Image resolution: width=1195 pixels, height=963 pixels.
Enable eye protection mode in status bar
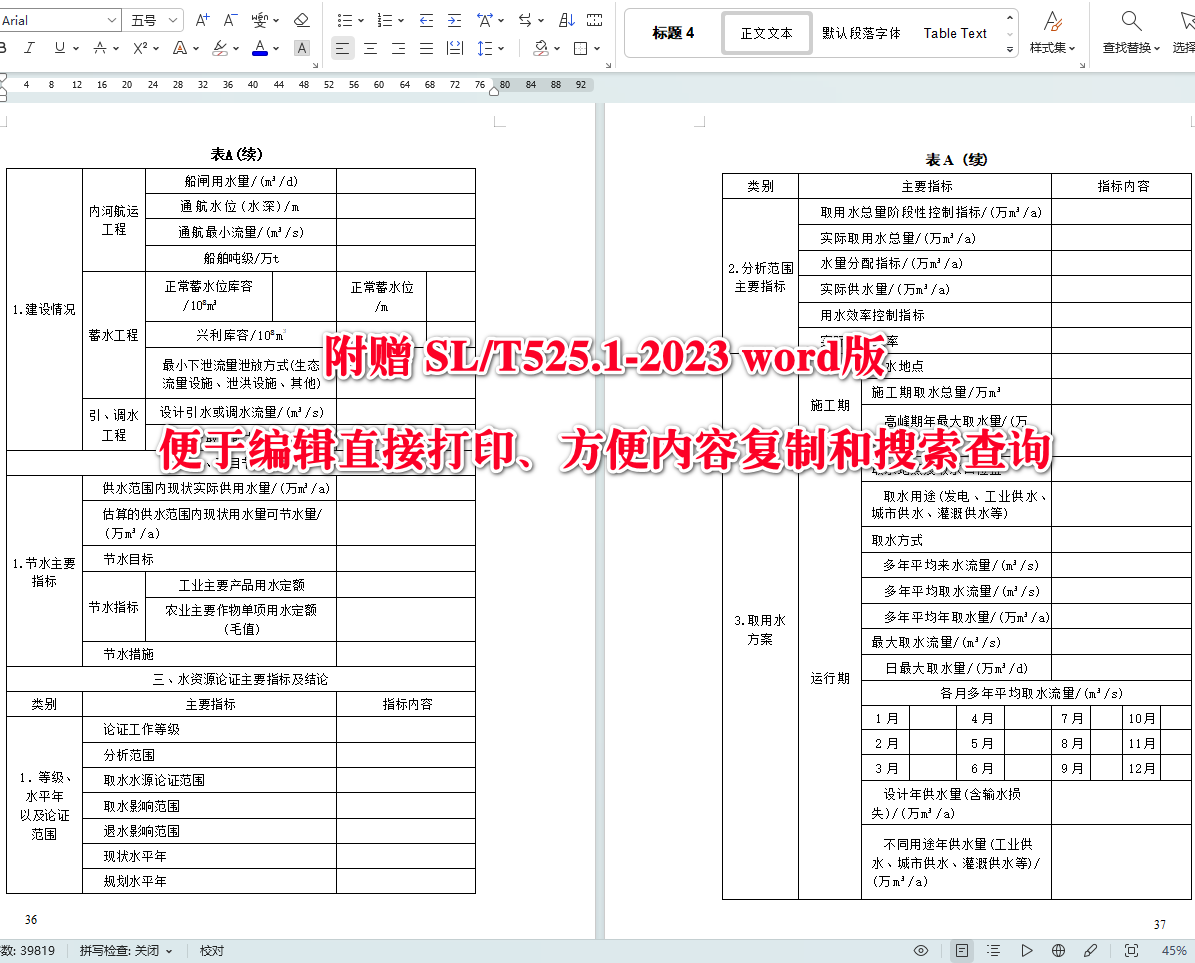[x=921, y=951]
